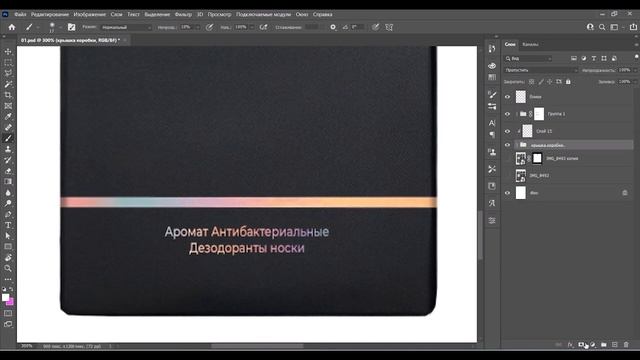Select the Path Selection tool
Viewport: 640px width, 360px height.
(x=8, y=236)
